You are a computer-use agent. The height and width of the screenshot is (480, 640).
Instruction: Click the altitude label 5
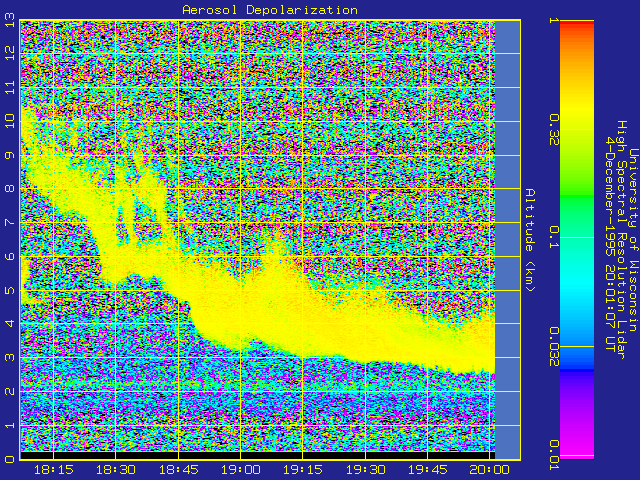pyautogui.click(x=10, y=291)
